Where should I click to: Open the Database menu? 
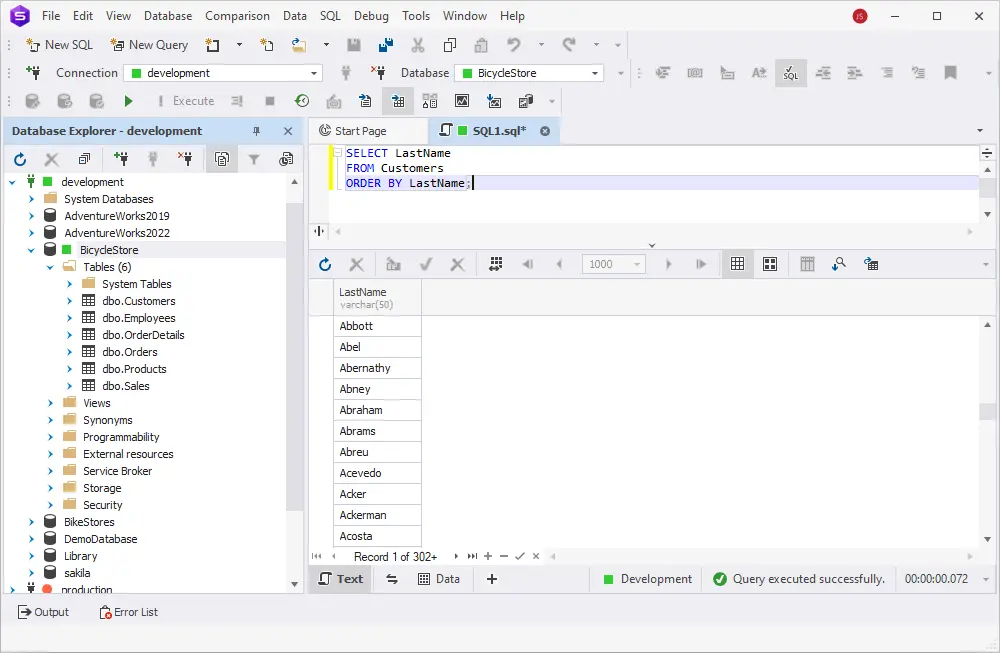tap(167, 16)
